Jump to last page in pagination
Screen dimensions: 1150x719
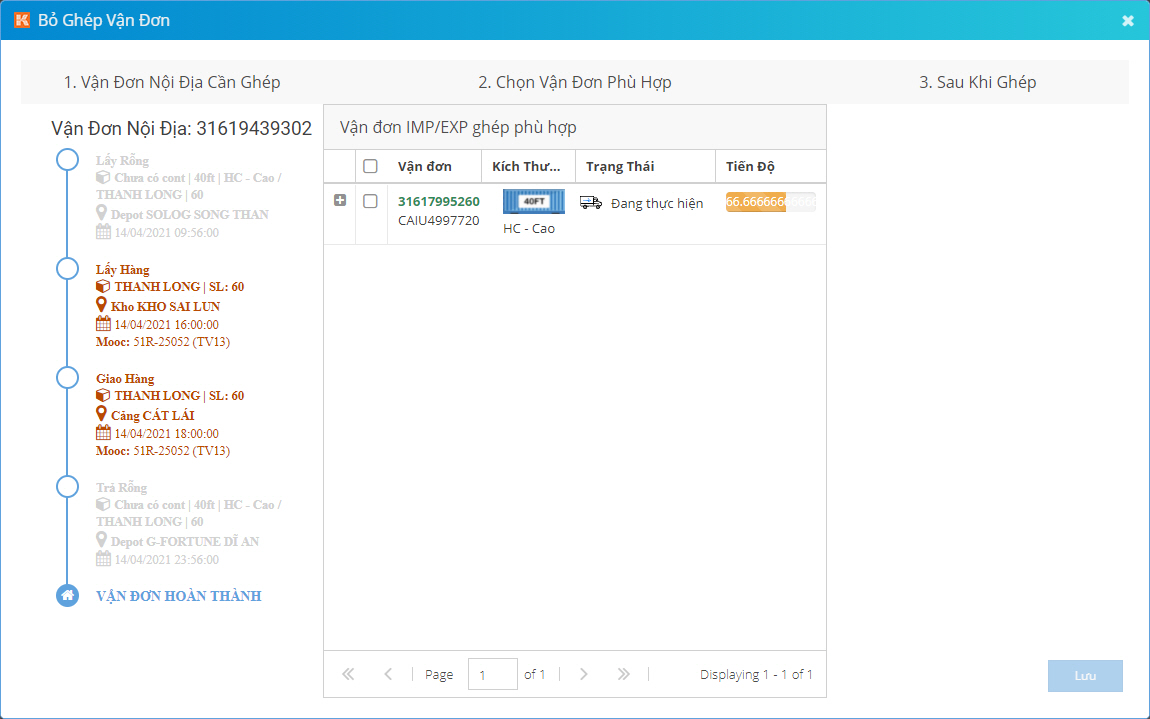tap(623, 674)
